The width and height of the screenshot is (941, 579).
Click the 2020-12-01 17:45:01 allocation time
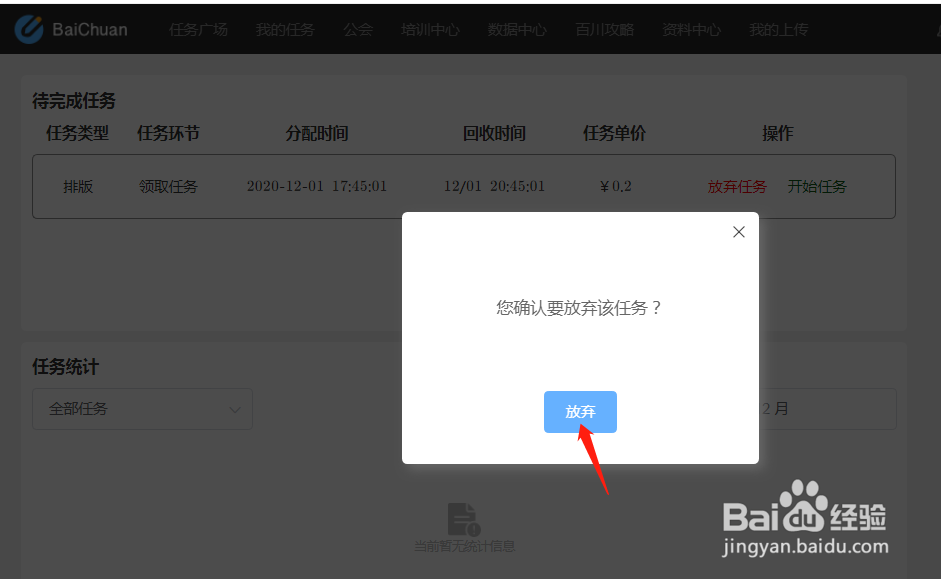point(317,187)
